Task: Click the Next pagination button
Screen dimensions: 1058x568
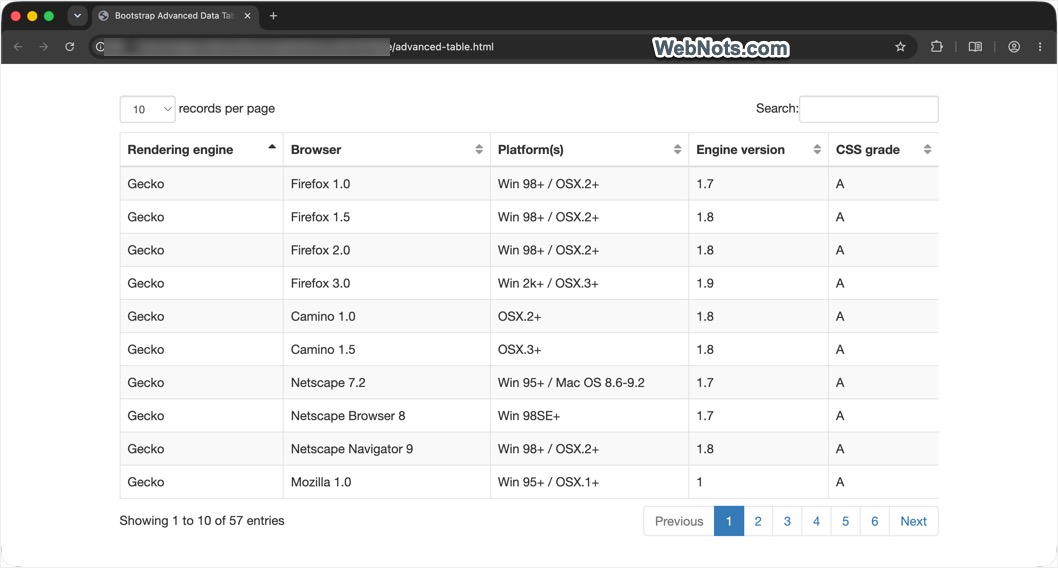Action: (x=914, y=521)
